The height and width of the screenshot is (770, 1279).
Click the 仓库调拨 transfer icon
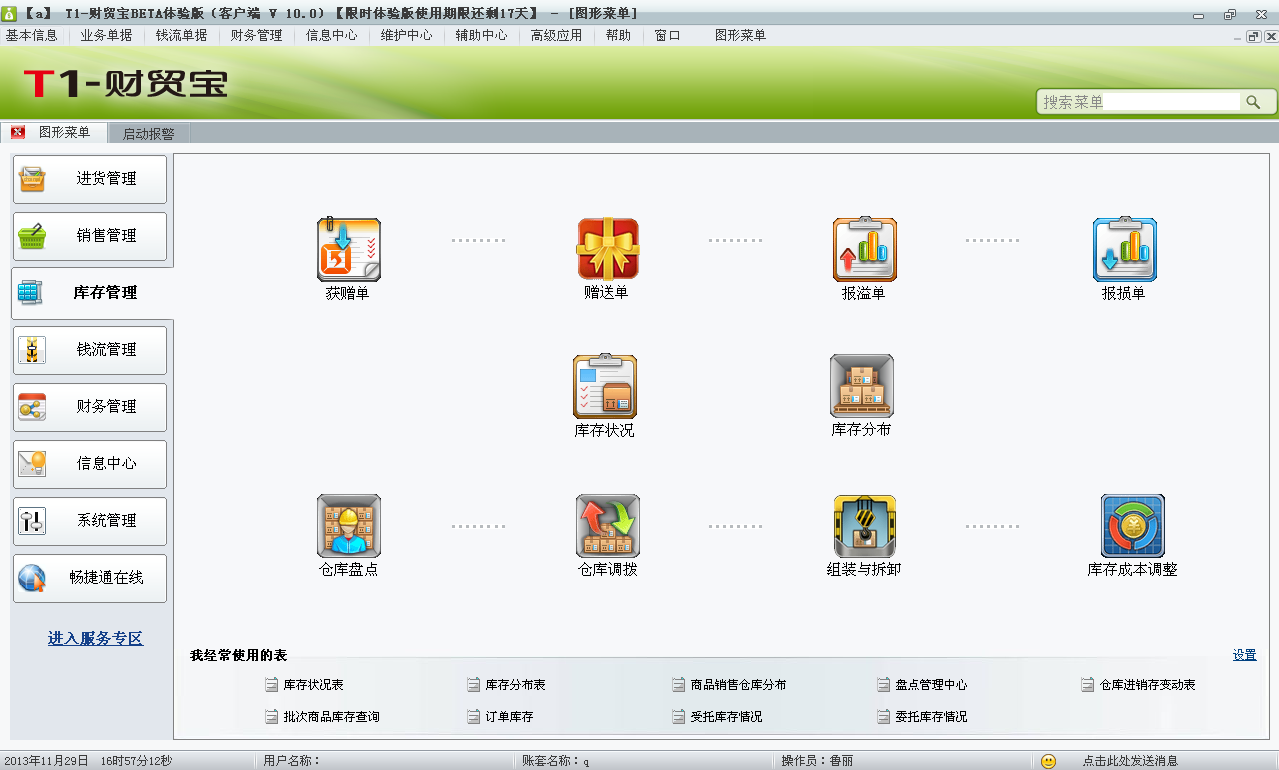[607, 526]
